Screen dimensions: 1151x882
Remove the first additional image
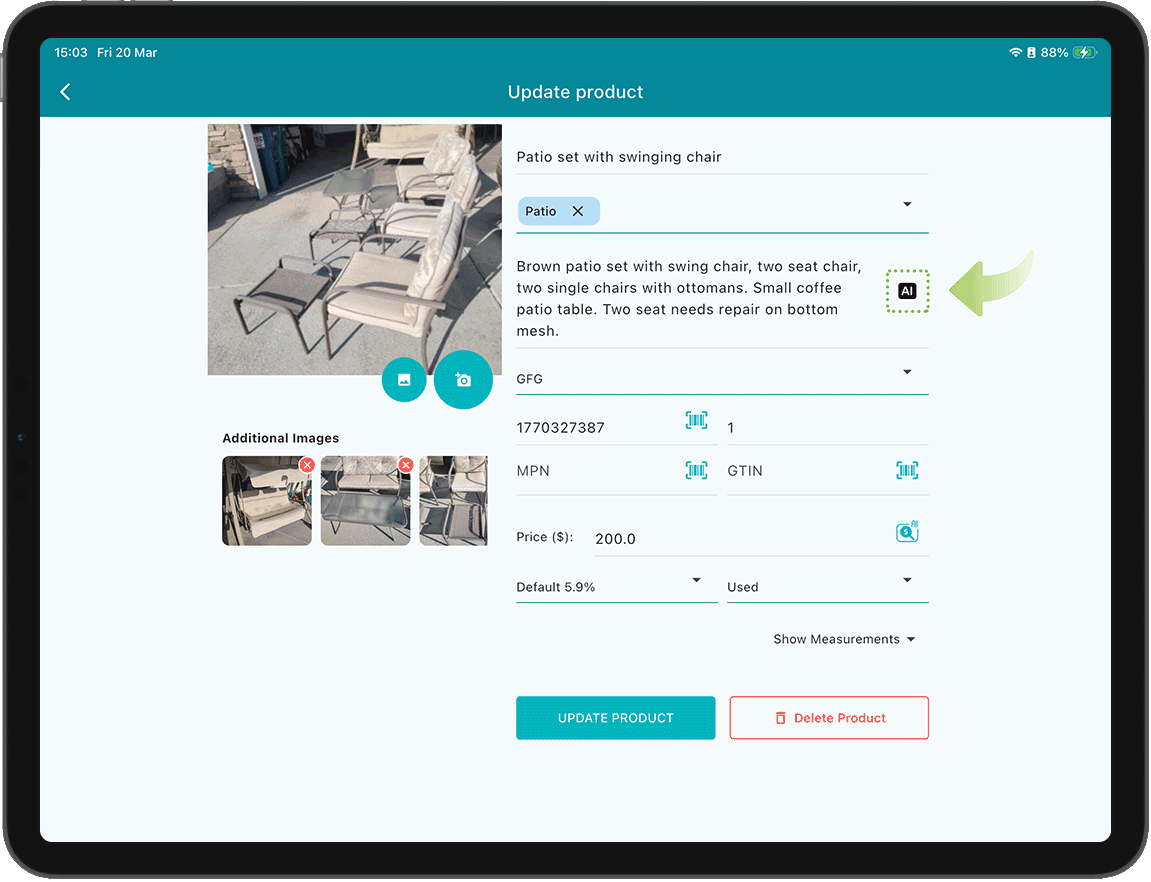coord(307,465)
